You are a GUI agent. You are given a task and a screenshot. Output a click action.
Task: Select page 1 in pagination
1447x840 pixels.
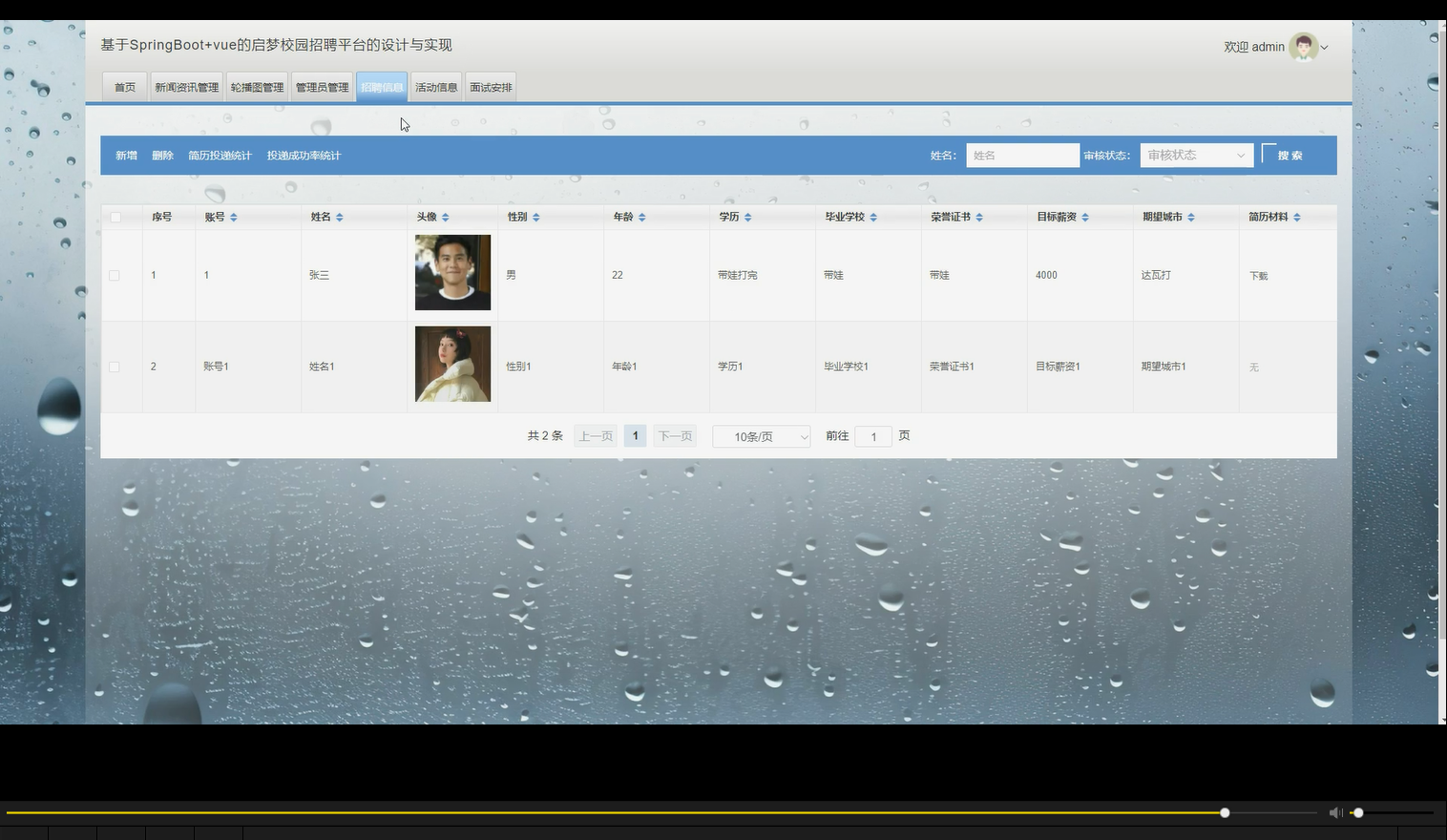tap(635, 436)
